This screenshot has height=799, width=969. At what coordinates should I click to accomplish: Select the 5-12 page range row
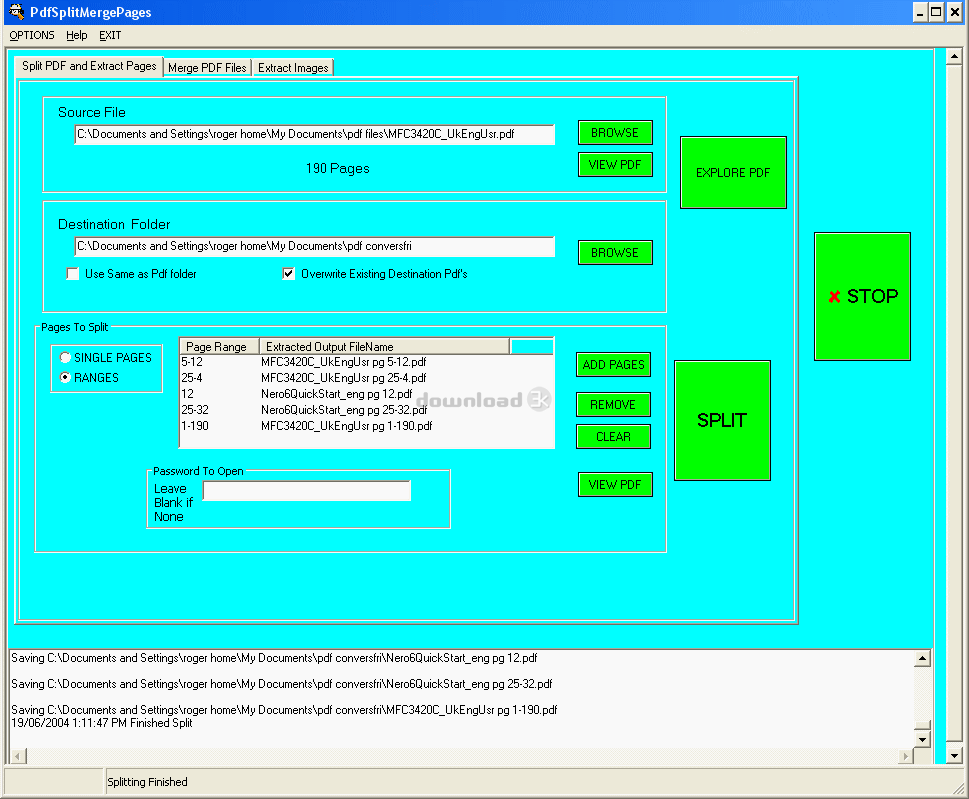366,362
